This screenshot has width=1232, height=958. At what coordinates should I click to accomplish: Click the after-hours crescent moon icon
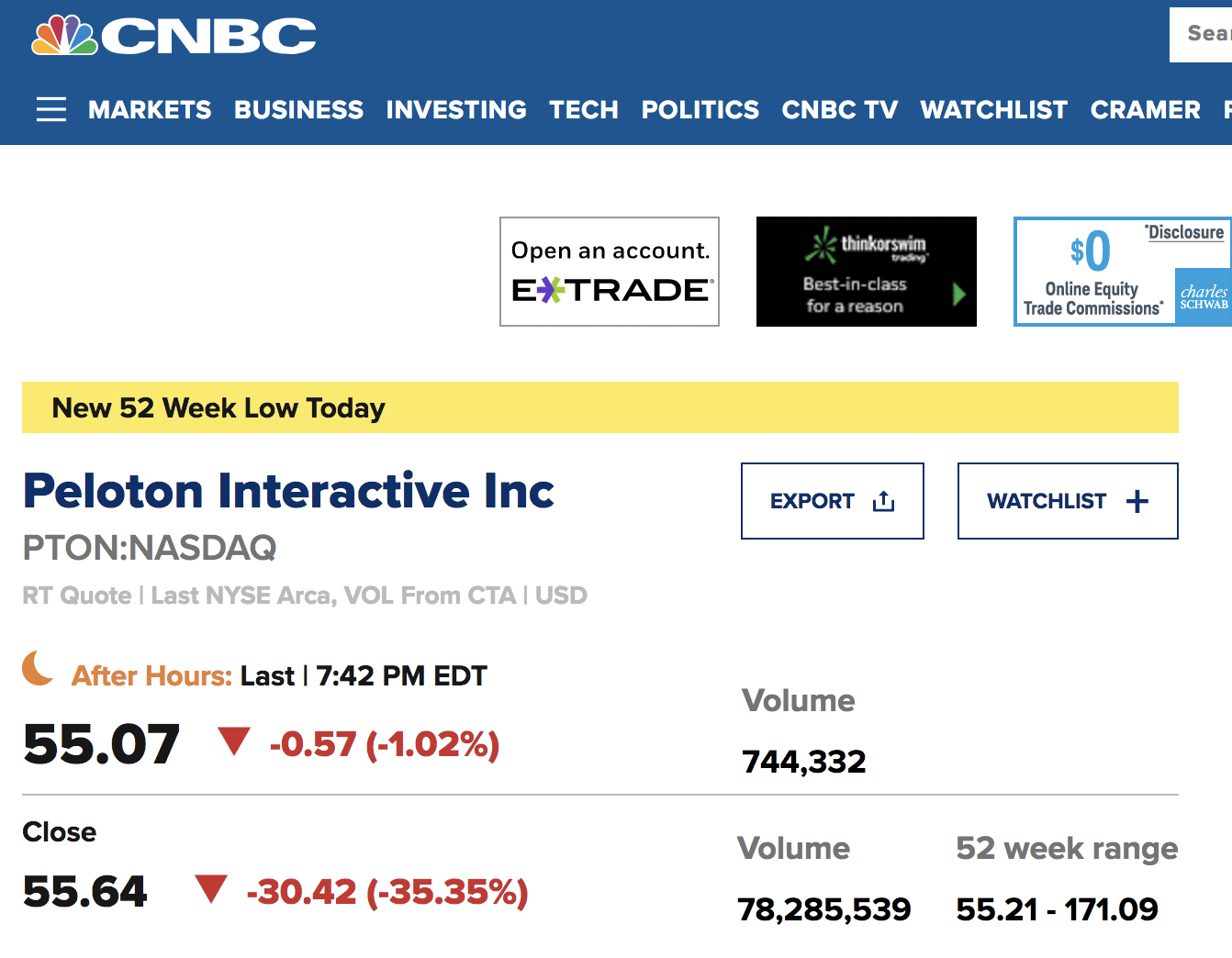(38, 668)
